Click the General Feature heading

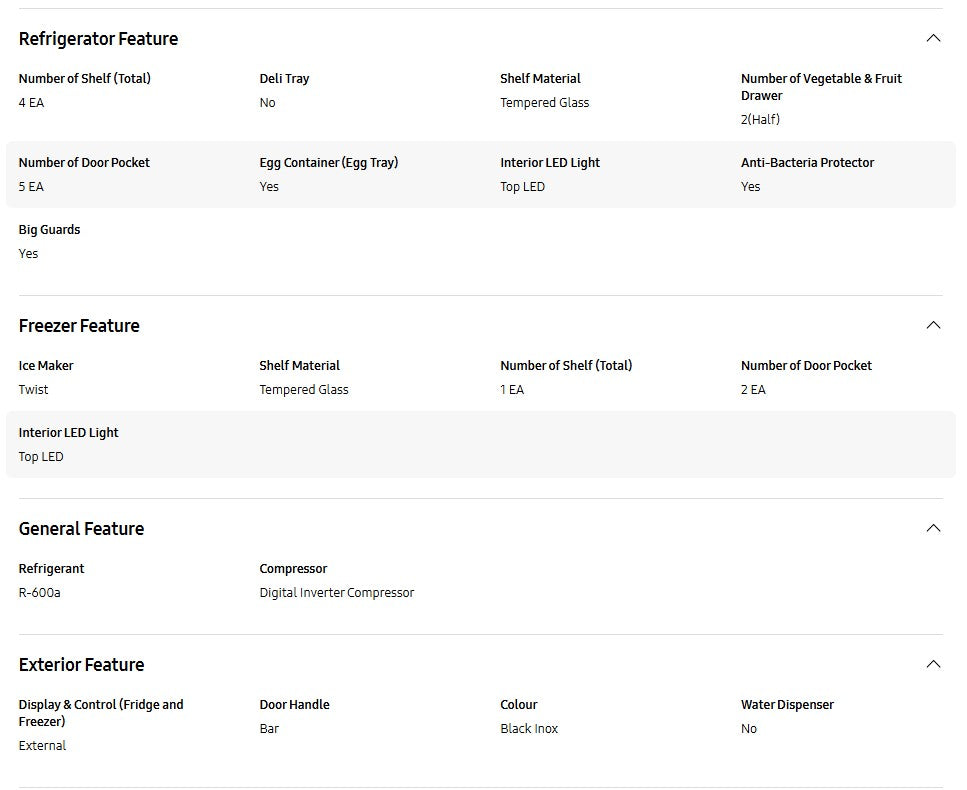(81, 529)
